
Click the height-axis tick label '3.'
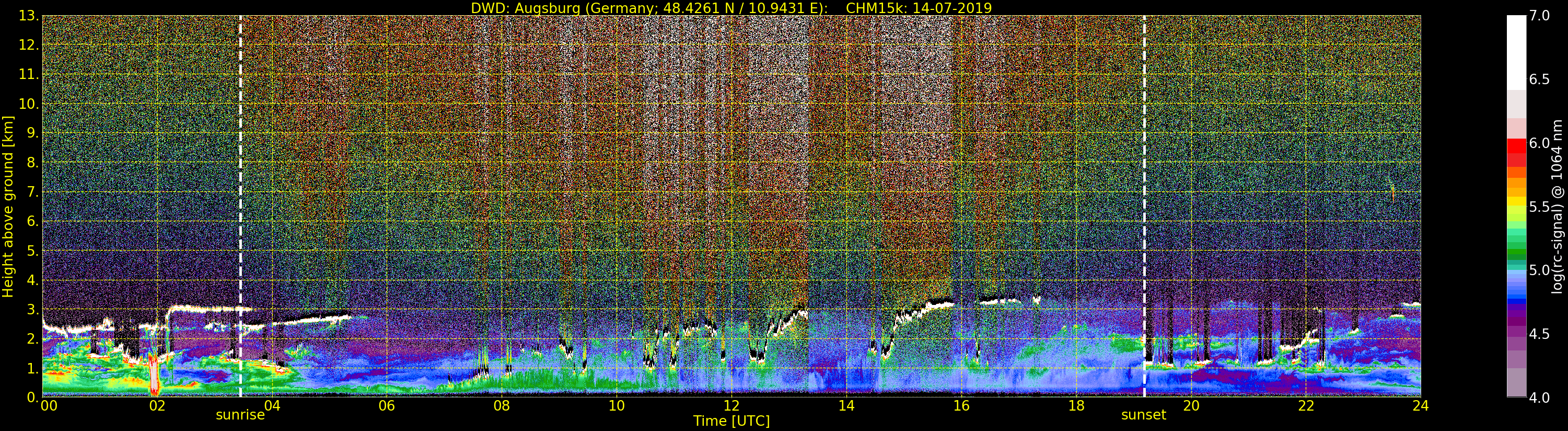[33, 309]
